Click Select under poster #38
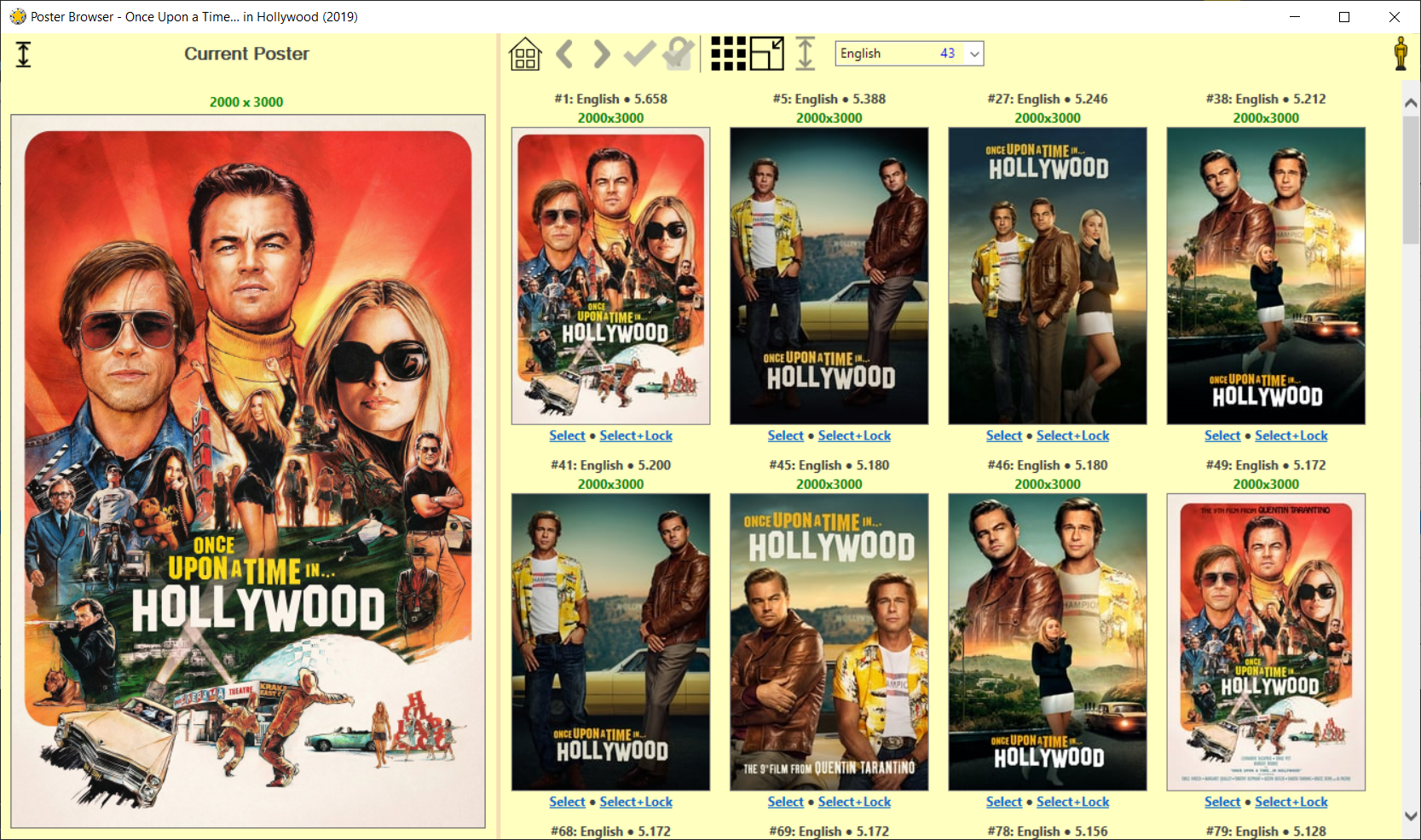Screen dimensions: 1421x840 tap(1222, 435)
